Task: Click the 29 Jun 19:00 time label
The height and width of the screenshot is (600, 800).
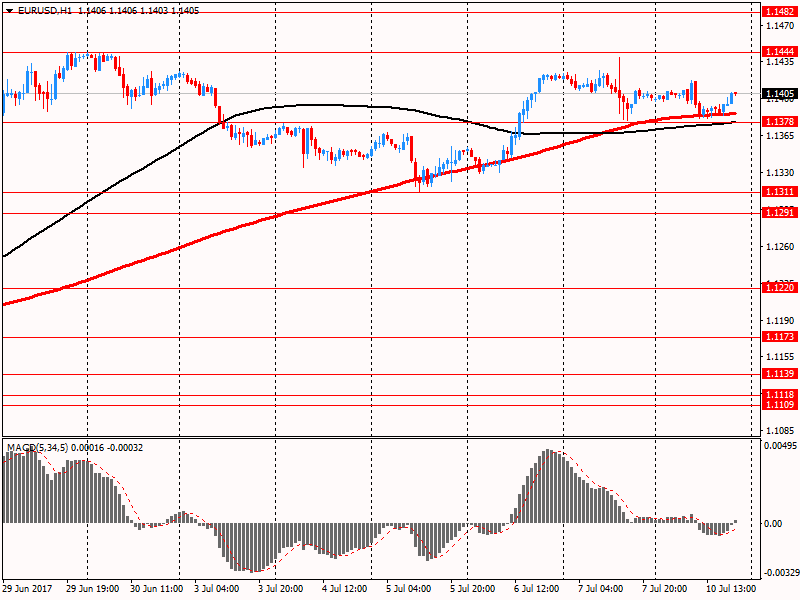Action: pyautogui.click(x=92, y=589)
